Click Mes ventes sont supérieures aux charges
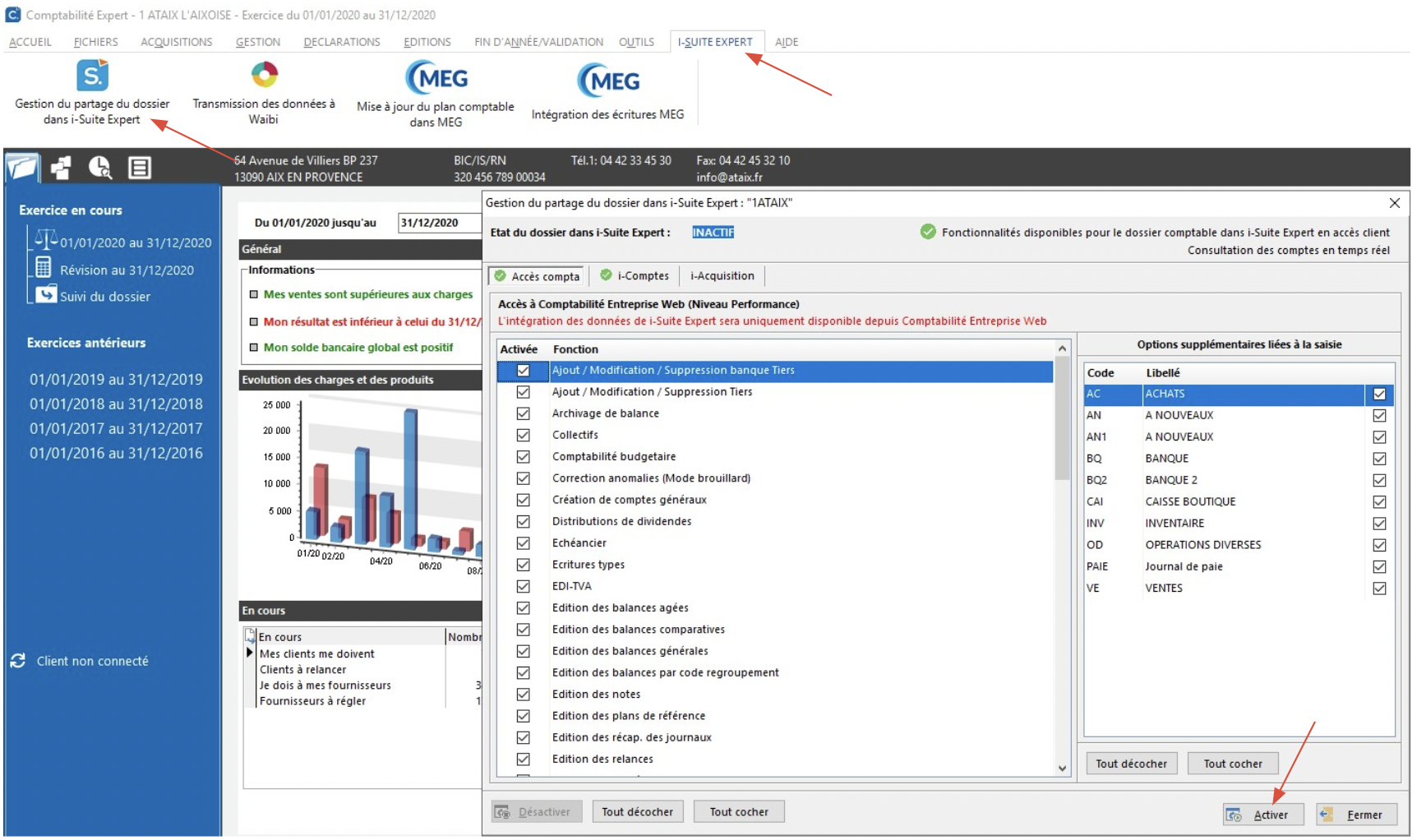 coord(368,294)
